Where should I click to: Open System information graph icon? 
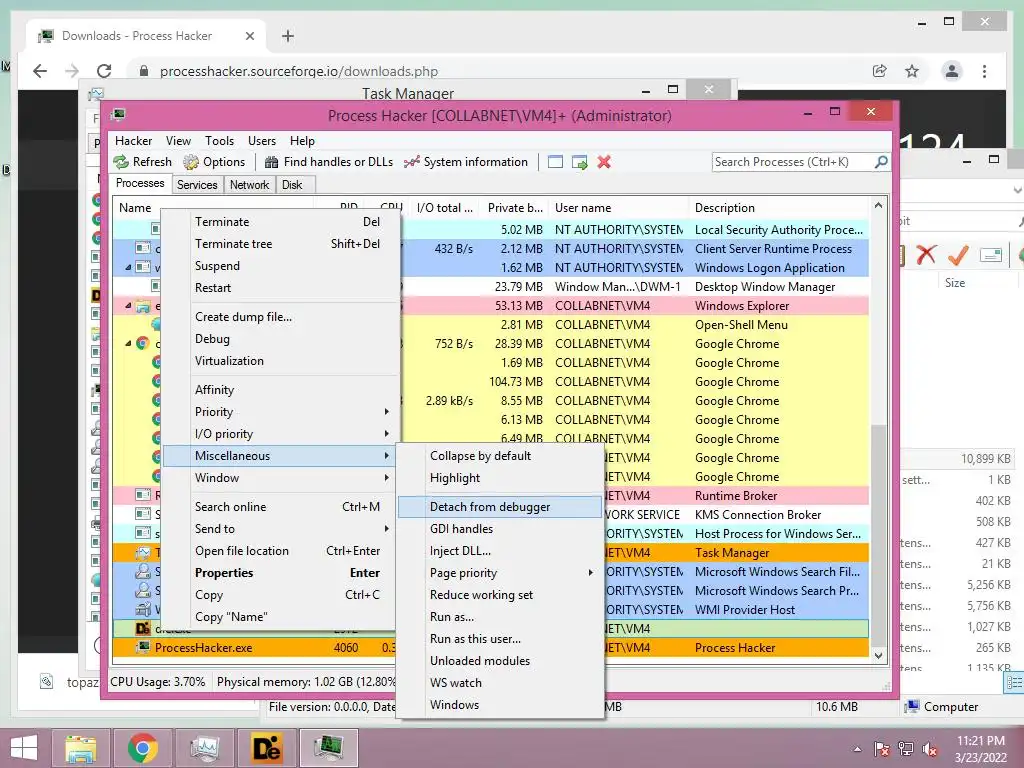pos(411,162)
